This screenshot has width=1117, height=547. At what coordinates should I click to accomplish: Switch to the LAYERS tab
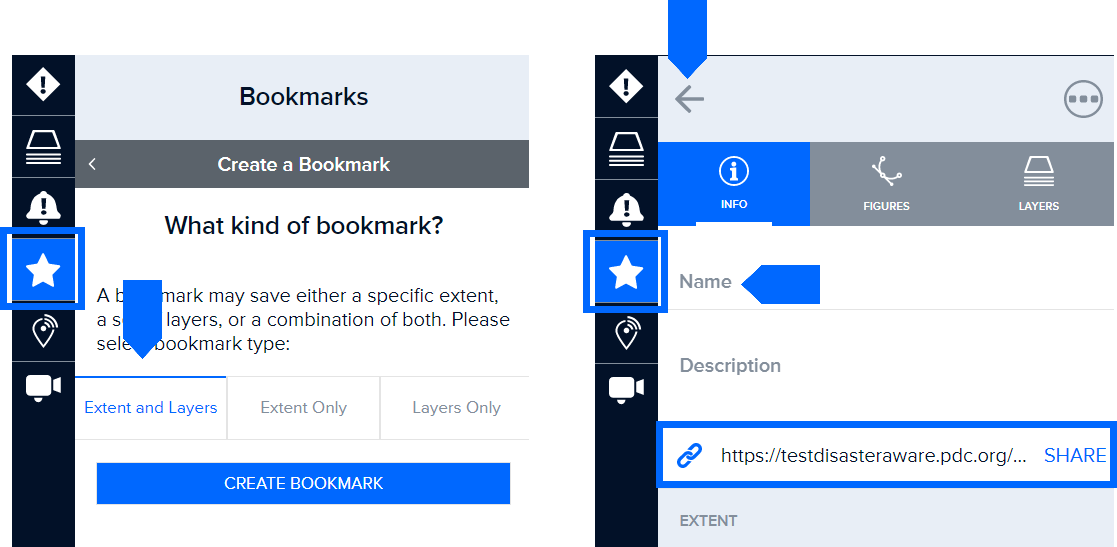click(1039, 184)
